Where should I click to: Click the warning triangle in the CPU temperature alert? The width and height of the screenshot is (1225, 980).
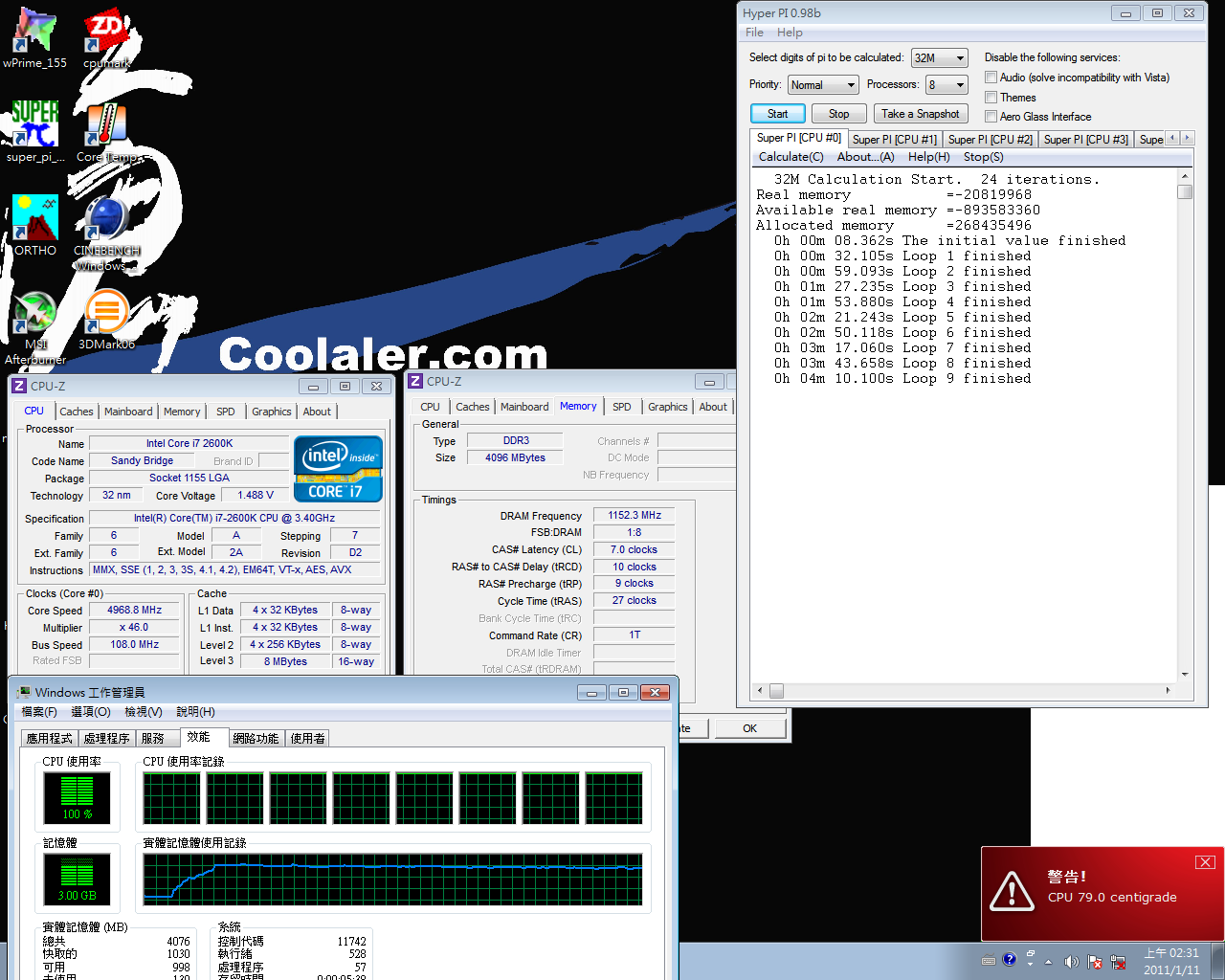coord(1012,890)
